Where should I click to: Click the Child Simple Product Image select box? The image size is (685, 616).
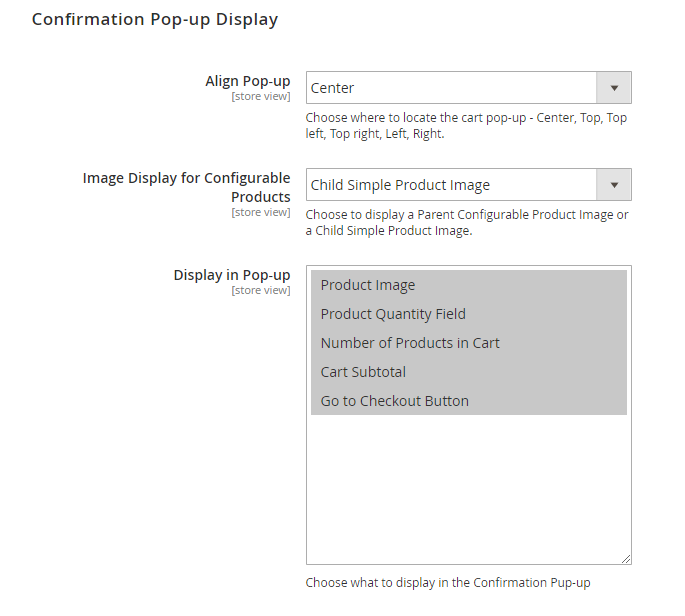451,185
